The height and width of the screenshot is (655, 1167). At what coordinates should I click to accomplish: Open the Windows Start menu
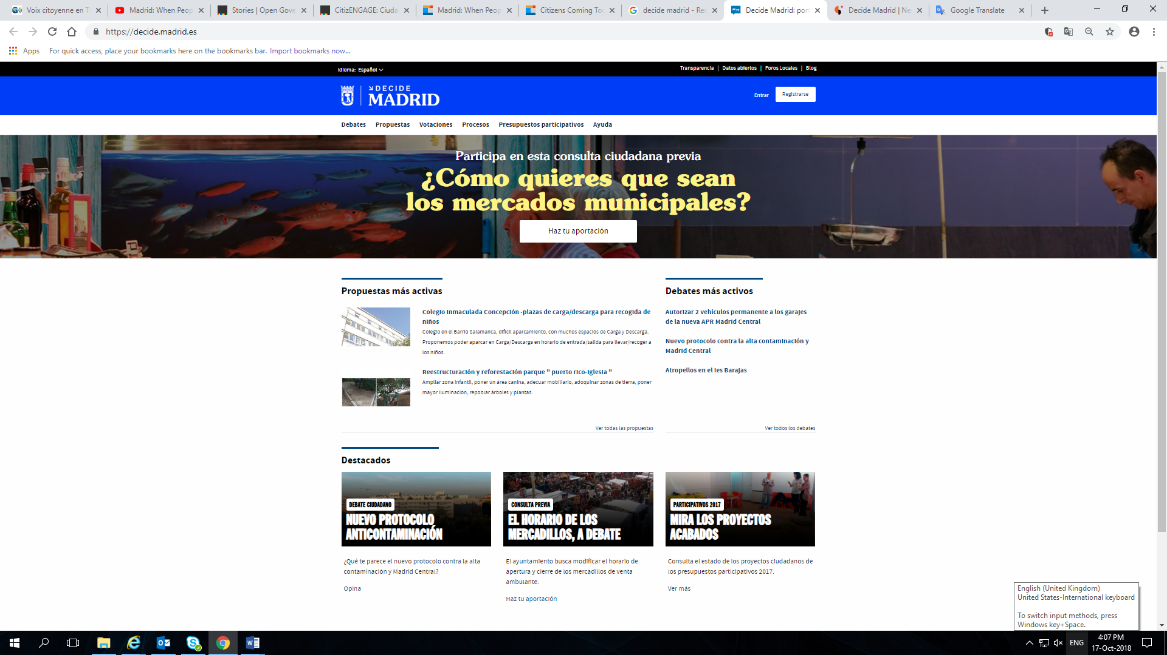(11, 643)
